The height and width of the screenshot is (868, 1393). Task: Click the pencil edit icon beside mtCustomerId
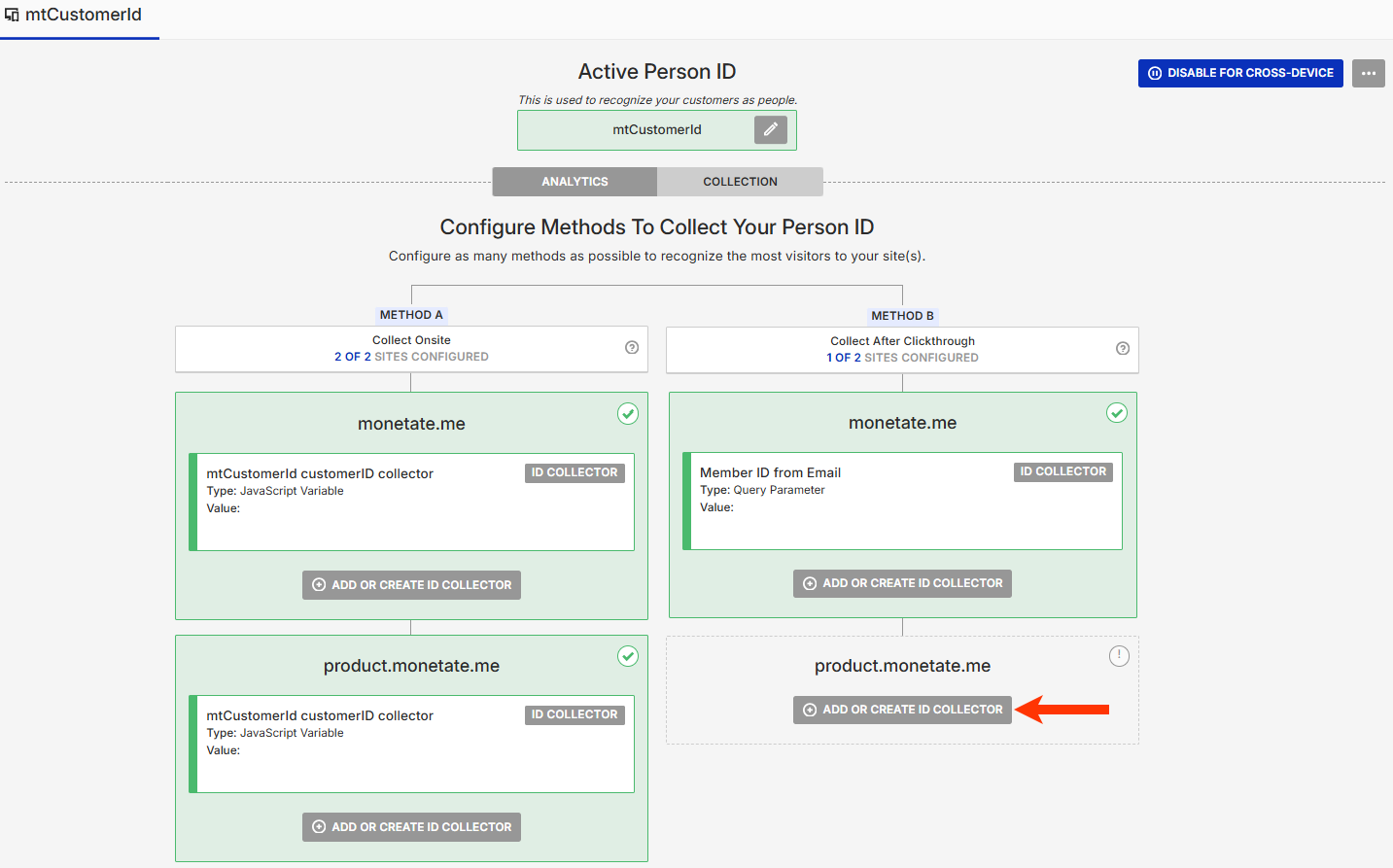pos(770,129)
